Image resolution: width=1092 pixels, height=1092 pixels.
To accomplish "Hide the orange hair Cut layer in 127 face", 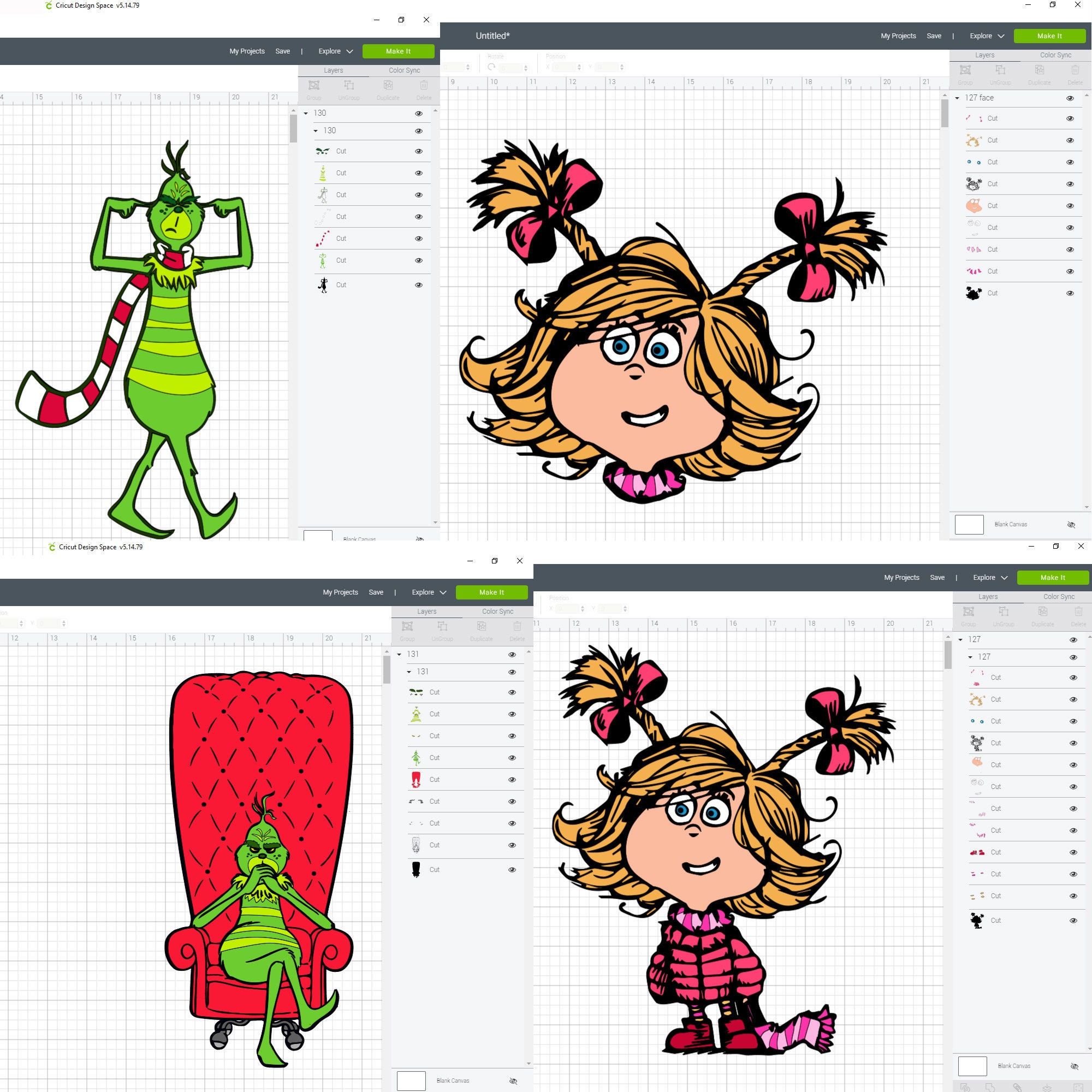I will (1070, 140).
